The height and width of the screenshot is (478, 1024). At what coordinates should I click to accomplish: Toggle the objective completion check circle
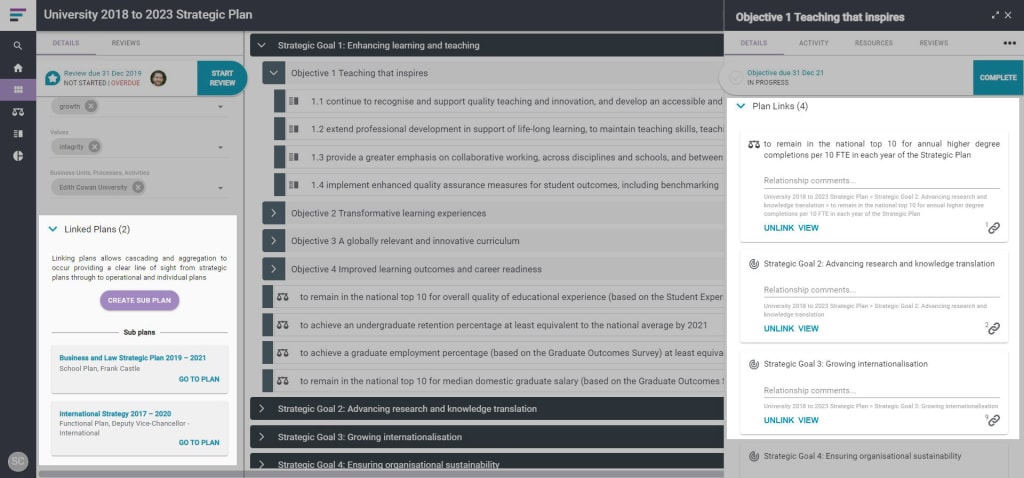[x=736, y=78]
